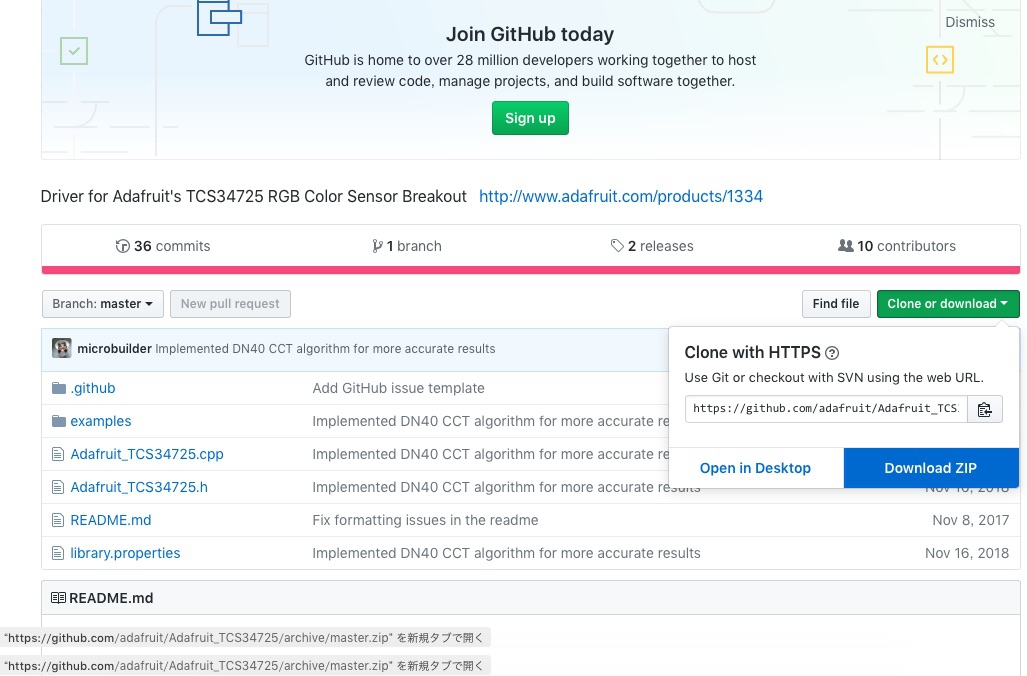Click the people icon next to 10 contributors
The width and height of the screenshot is (1027, 676).
point(846,246)
